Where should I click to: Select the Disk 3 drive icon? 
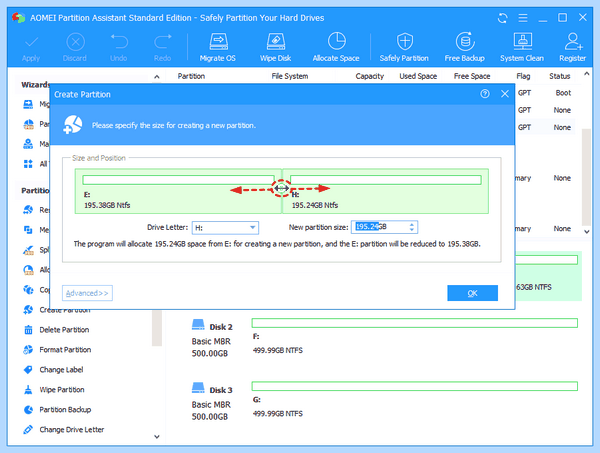pyautogui.click(x=198, y=388)
